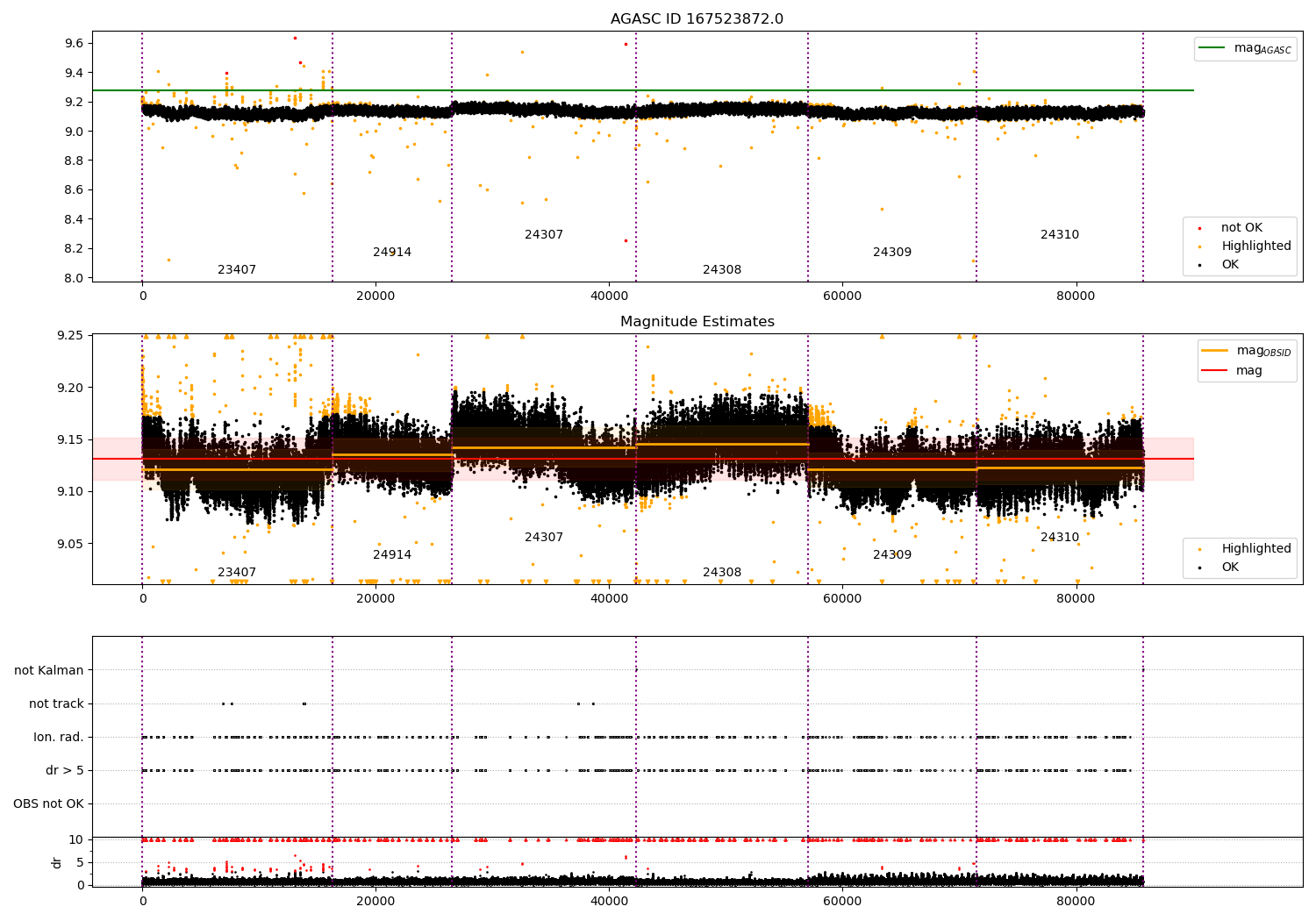Image resolution: width=1316 pixels, height=921 pixels.
Task: Click x-axis tick 80000 under bottom plot
Action: tap(1076, 901)
